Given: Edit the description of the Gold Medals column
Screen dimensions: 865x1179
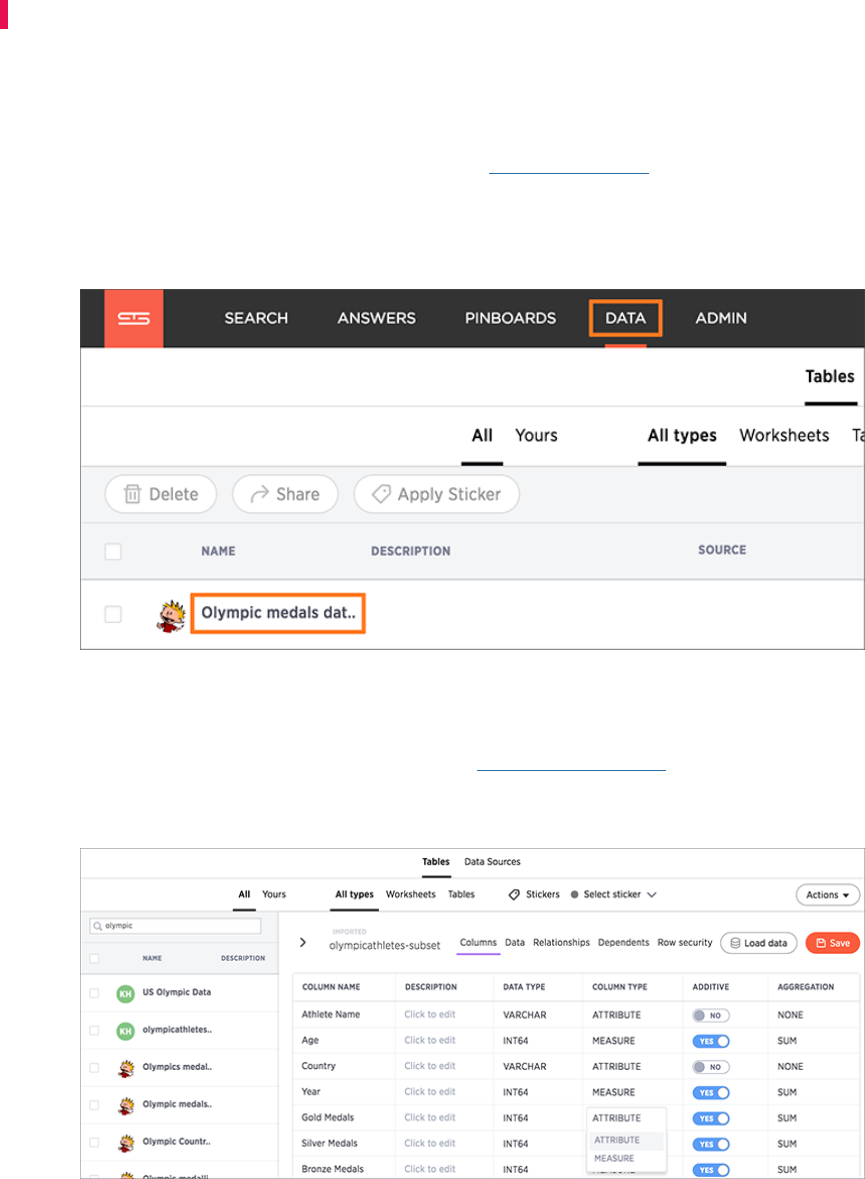Looking at the screenshot, I should tap(429, 1117).
